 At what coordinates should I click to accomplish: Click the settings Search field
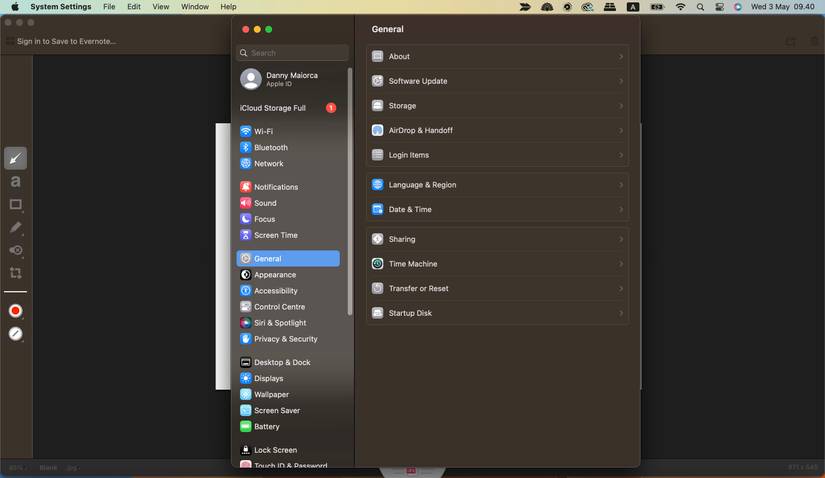(293, 53)
